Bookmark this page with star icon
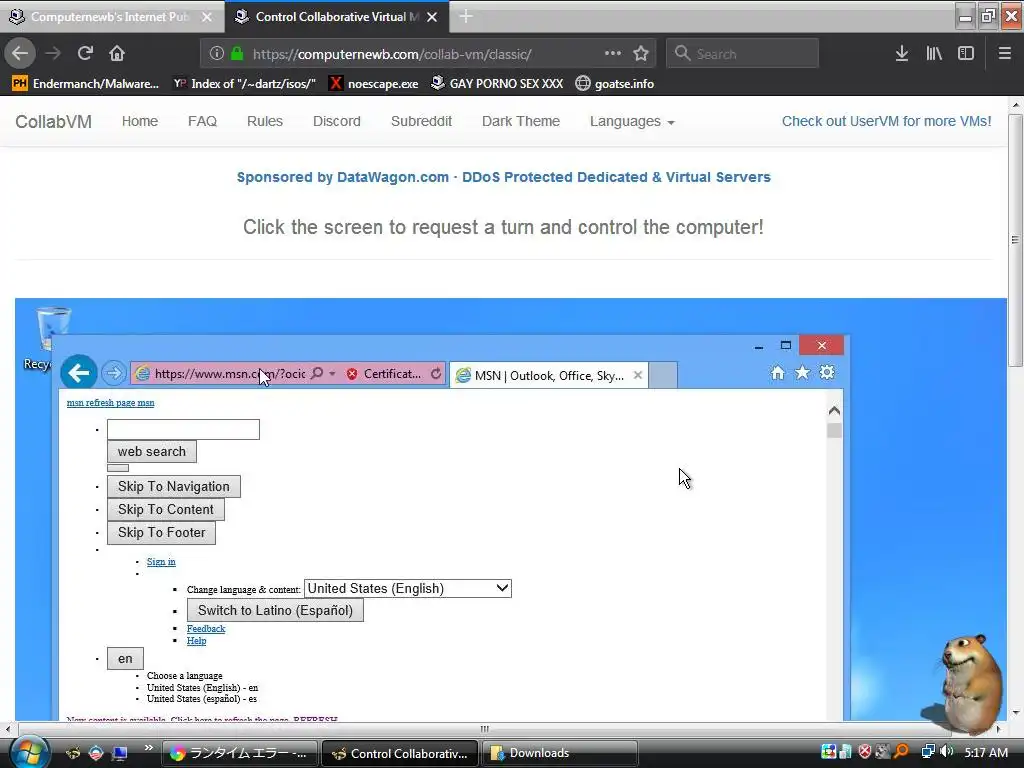Image resolution: width=1024 pixels, height=768 pixels. point(641,54)
